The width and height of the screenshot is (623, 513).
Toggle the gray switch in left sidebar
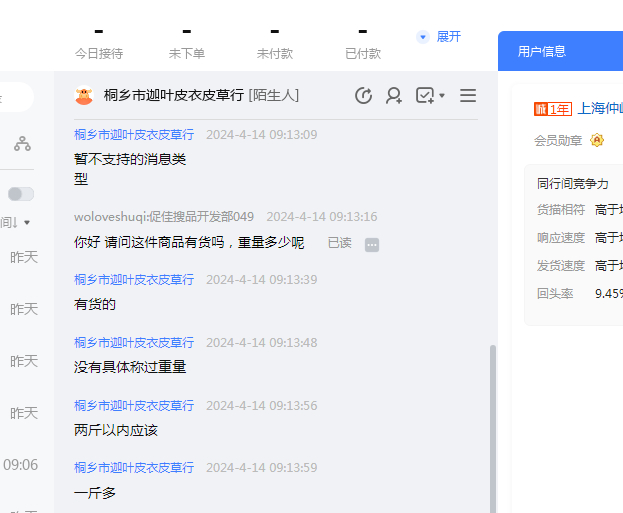point(21,194)
